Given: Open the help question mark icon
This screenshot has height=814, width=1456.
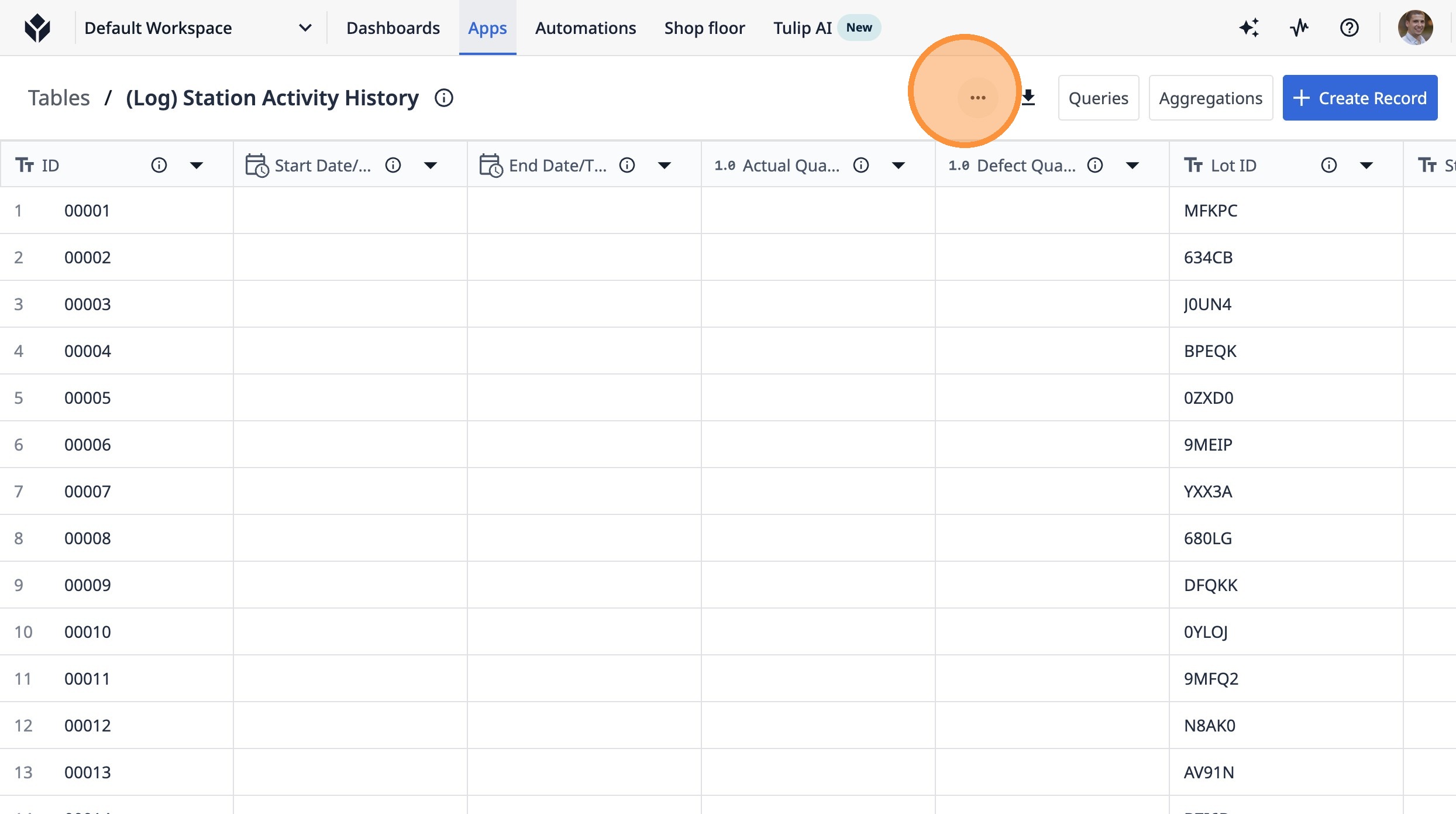Looking at the screenshot, I should [x=1349, y=28].
